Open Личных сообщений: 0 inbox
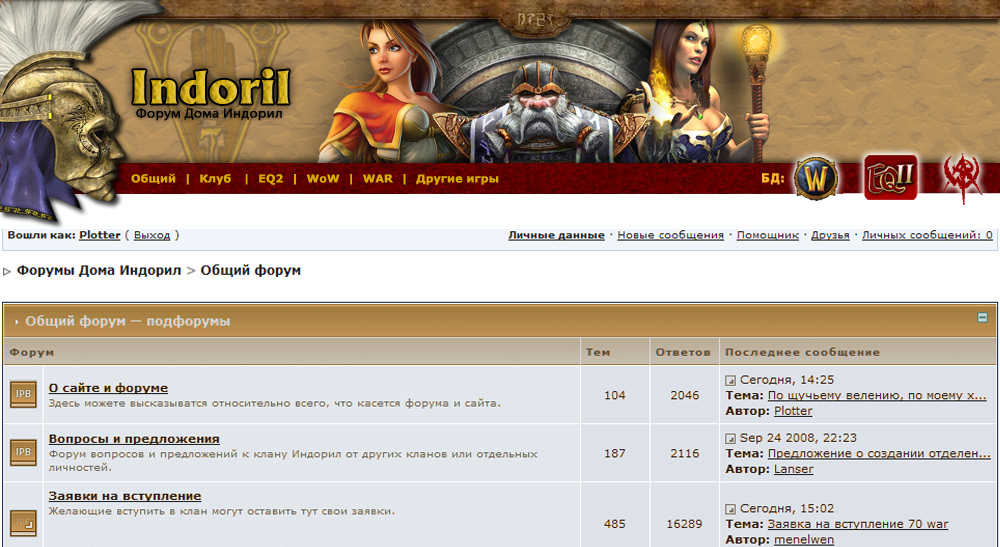 coord(927,235)
